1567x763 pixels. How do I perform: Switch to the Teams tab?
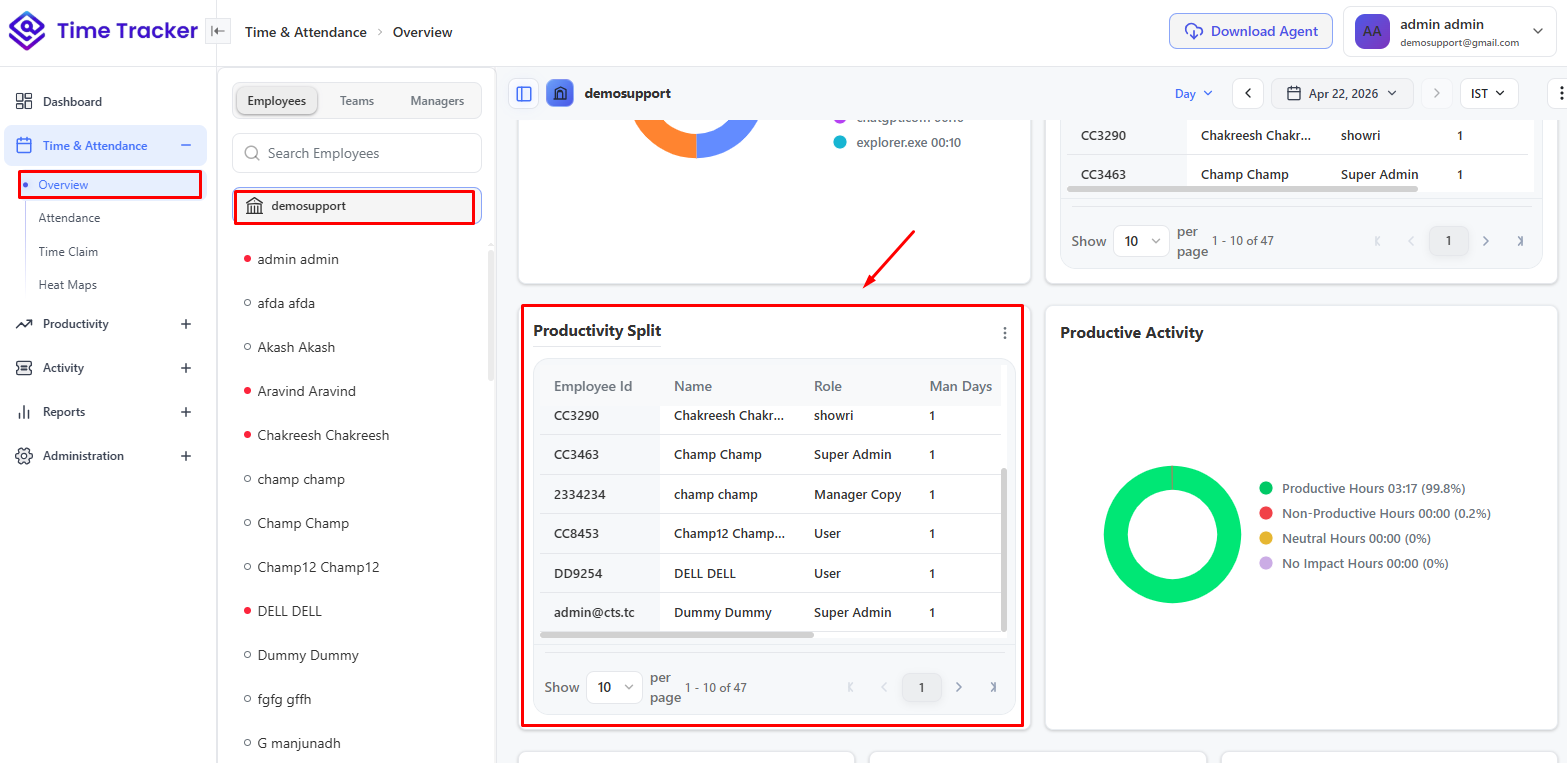(x=357, y=100)
